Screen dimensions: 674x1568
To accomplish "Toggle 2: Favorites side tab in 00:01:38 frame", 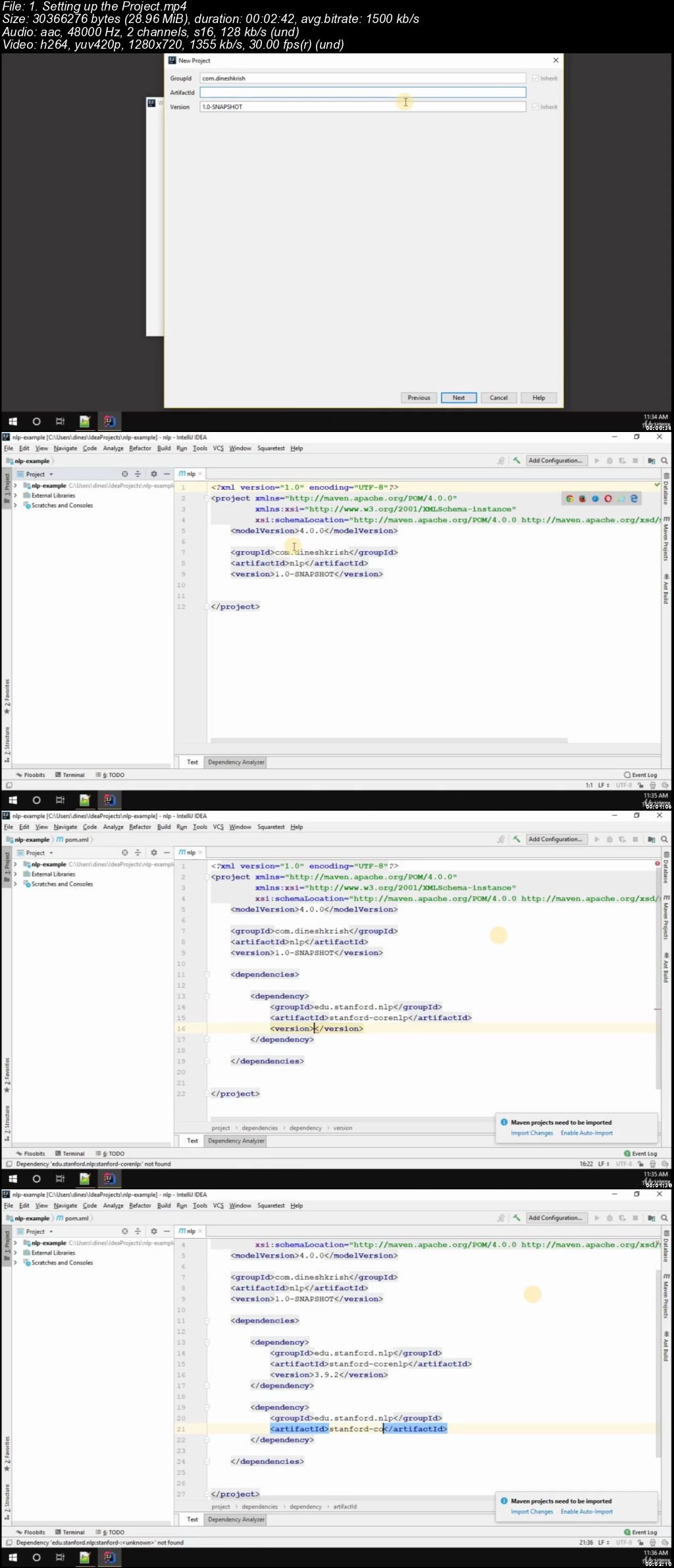I will 7,1075.
